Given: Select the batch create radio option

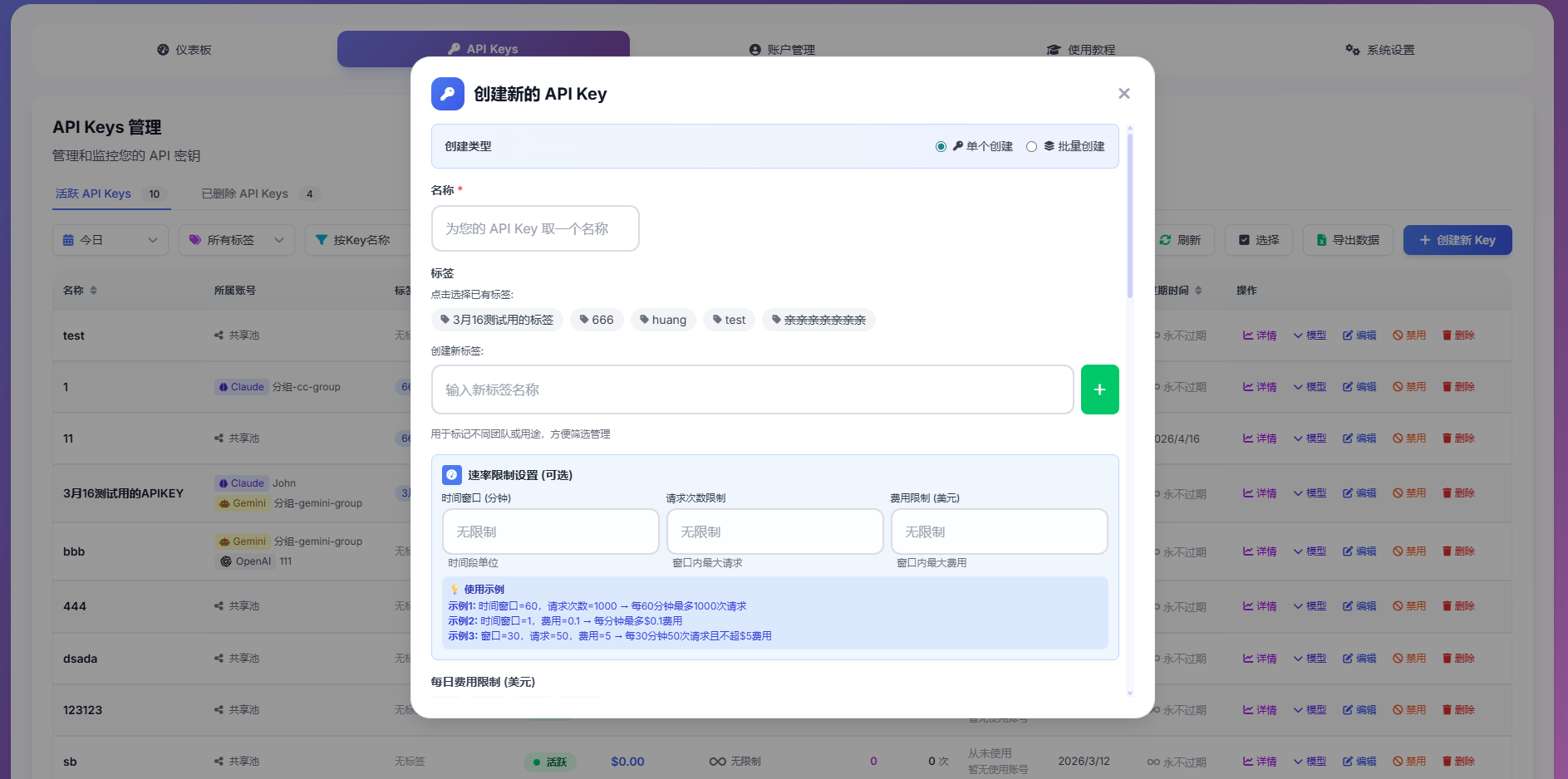Looking at the screenshot, I should tap(1031, 147).
